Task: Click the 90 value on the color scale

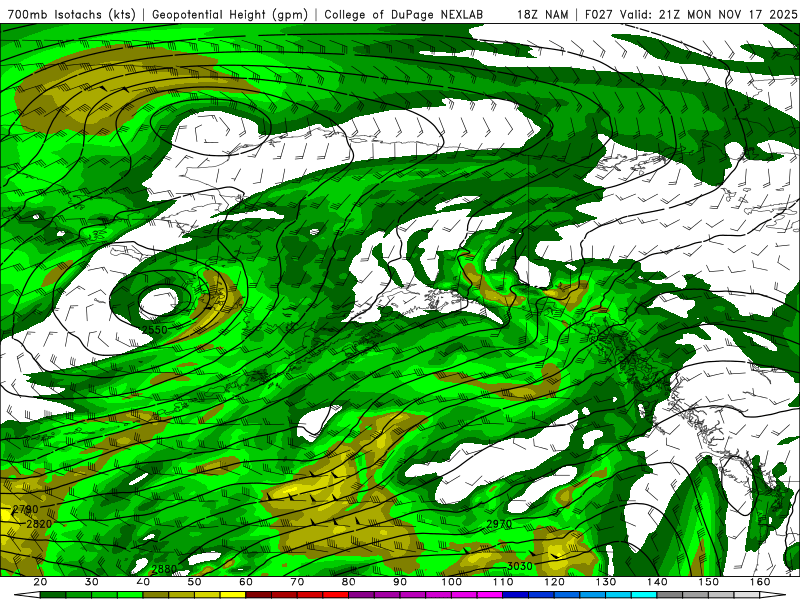Action: point(400,582)
